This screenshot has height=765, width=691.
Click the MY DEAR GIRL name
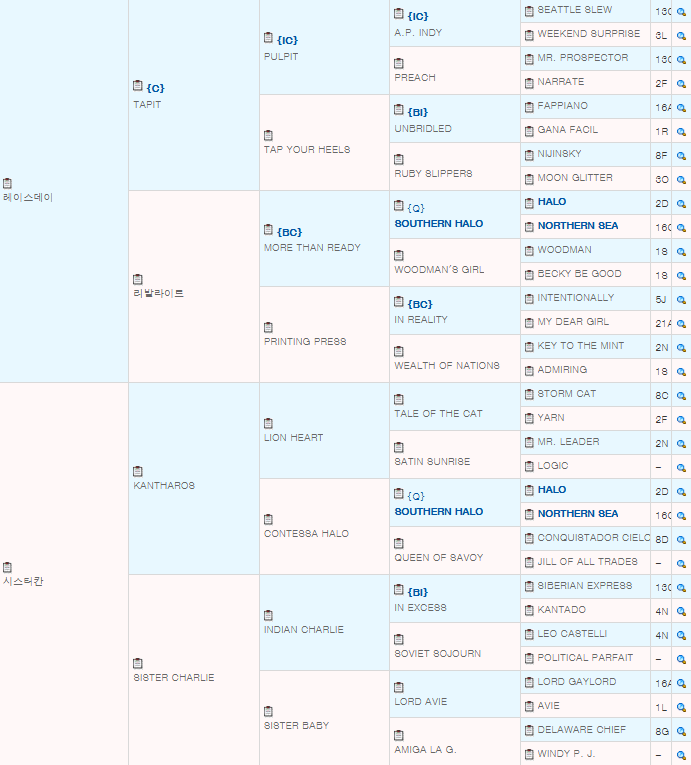pos(573,322)
